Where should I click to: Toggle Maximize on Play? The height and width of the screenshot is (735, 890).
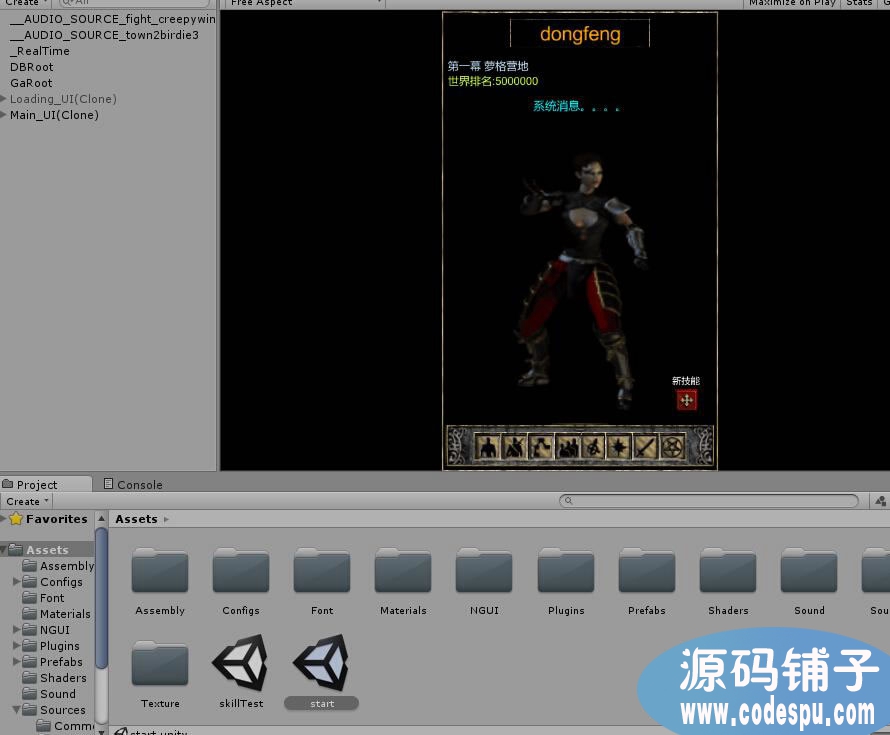point(792,3)
